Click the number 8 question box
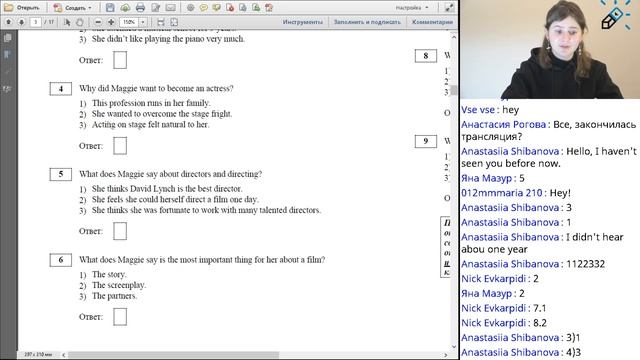Viewport: 640px width, 360px height. [426, 56]
